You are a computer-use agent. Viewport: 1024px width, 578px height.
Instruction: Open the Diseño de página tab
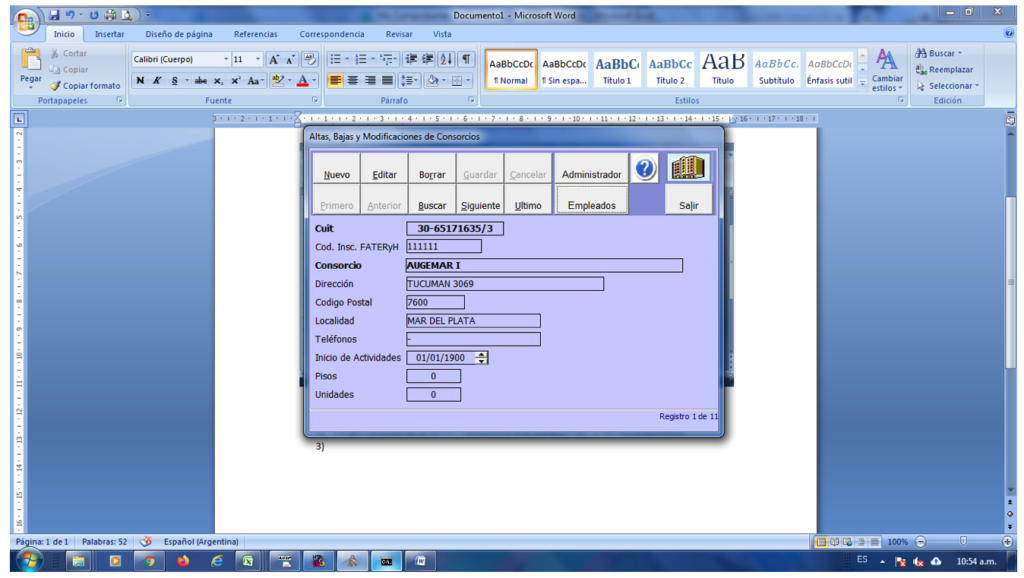tap(179, 34)
